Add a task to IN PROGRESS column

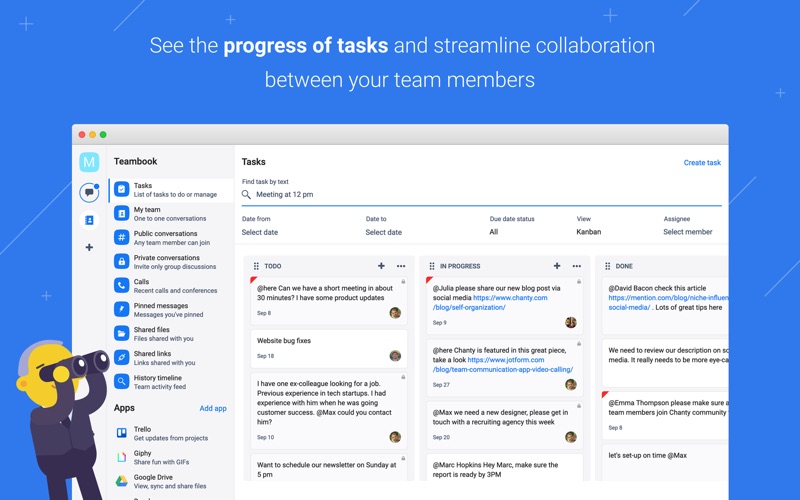click(x=557, y=266)
